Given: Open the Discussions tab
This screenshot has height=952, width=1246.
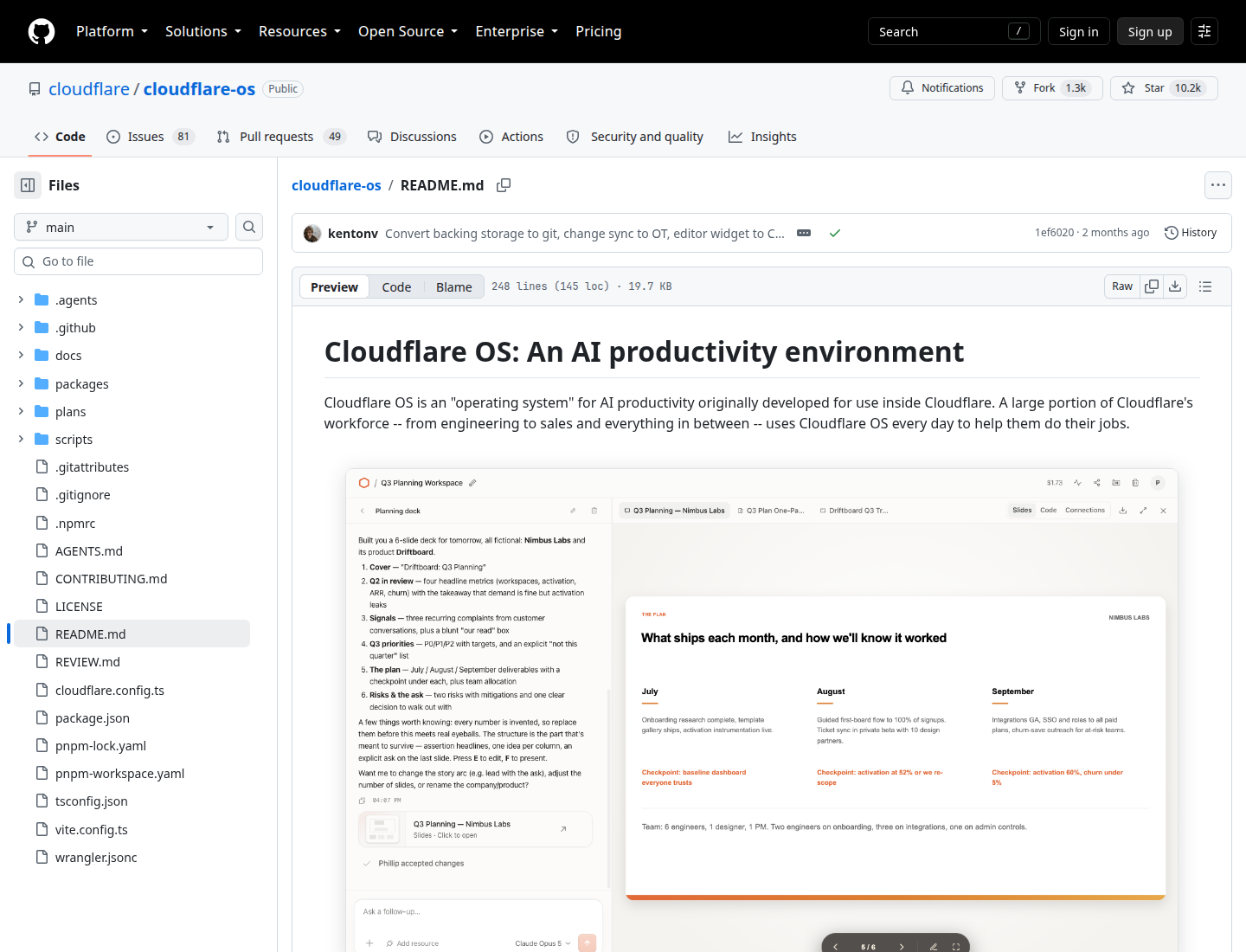Looking at the screenshot, I should (412, 137).
